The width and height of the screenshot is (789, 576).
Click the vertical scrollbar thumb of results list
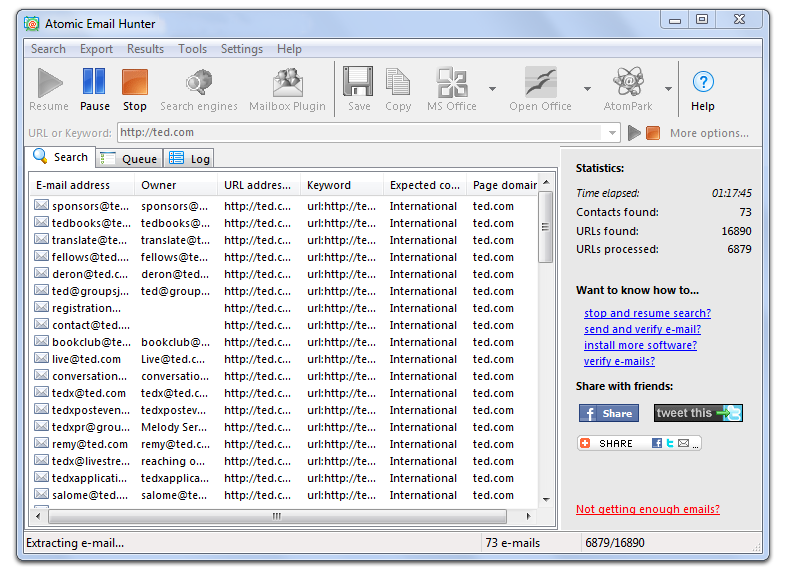point(545,227)
